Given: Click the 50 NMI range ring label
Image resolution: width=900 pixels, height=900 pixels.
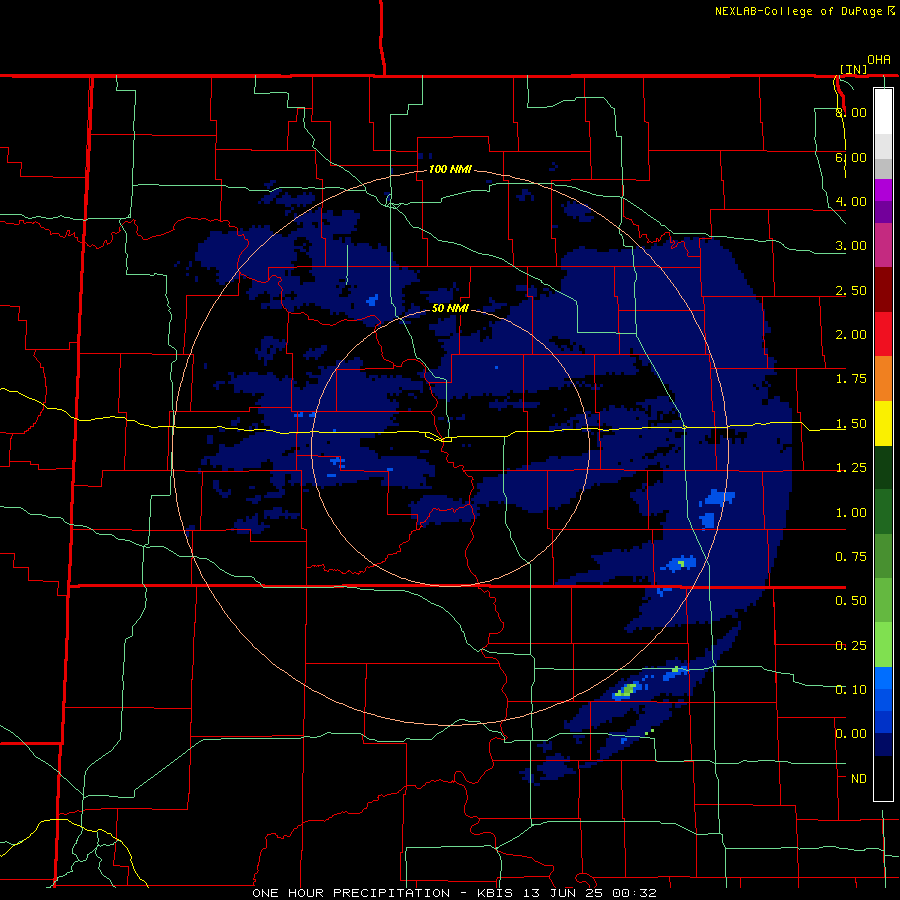Looking at the screenshot, I should (x=450, y=308).
